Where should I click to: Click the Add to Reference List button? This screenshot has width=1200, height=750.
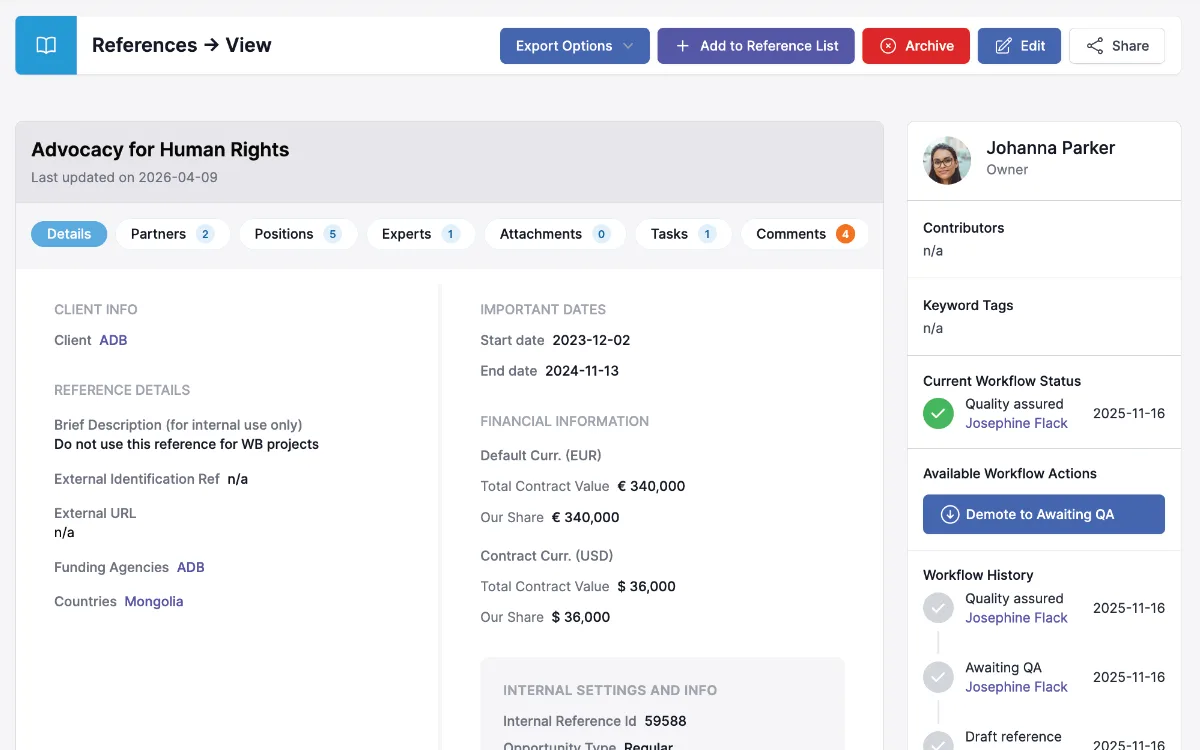pos(756,46)
